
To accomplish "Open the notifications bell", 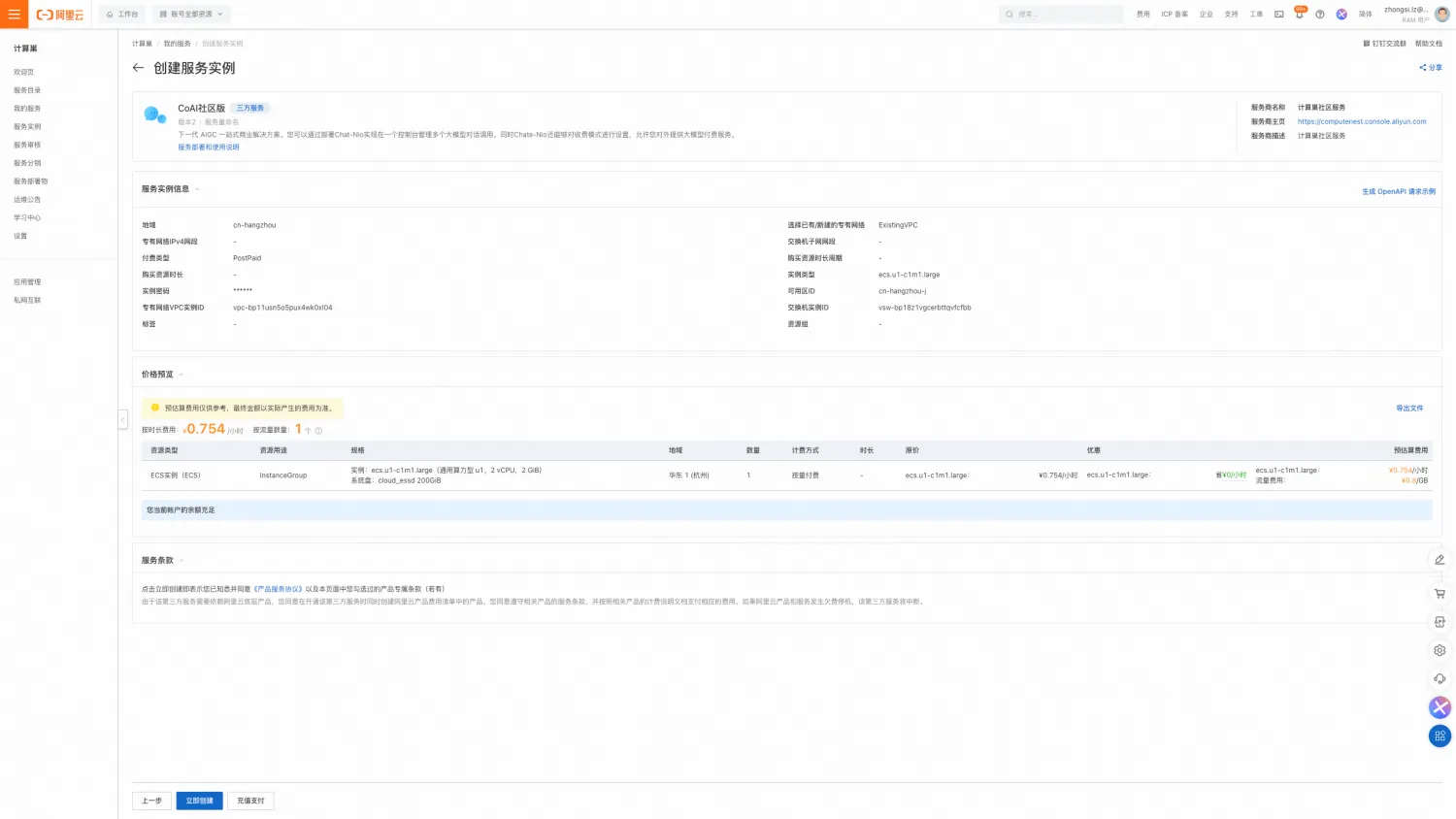I will coord(1300,15).
